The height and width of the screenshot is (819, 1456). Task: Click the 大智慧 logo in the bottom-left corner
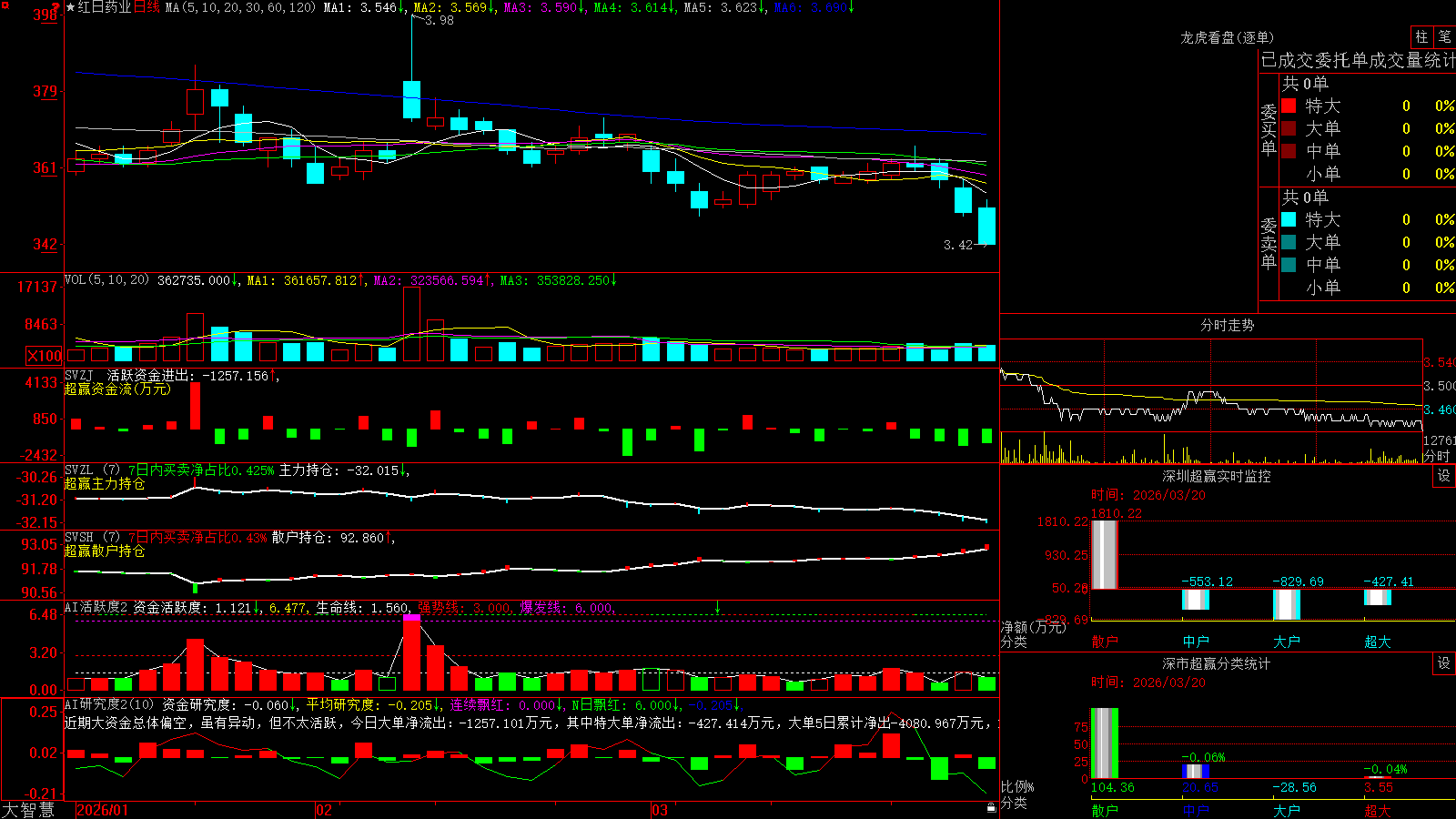click(x=27, y=809)
